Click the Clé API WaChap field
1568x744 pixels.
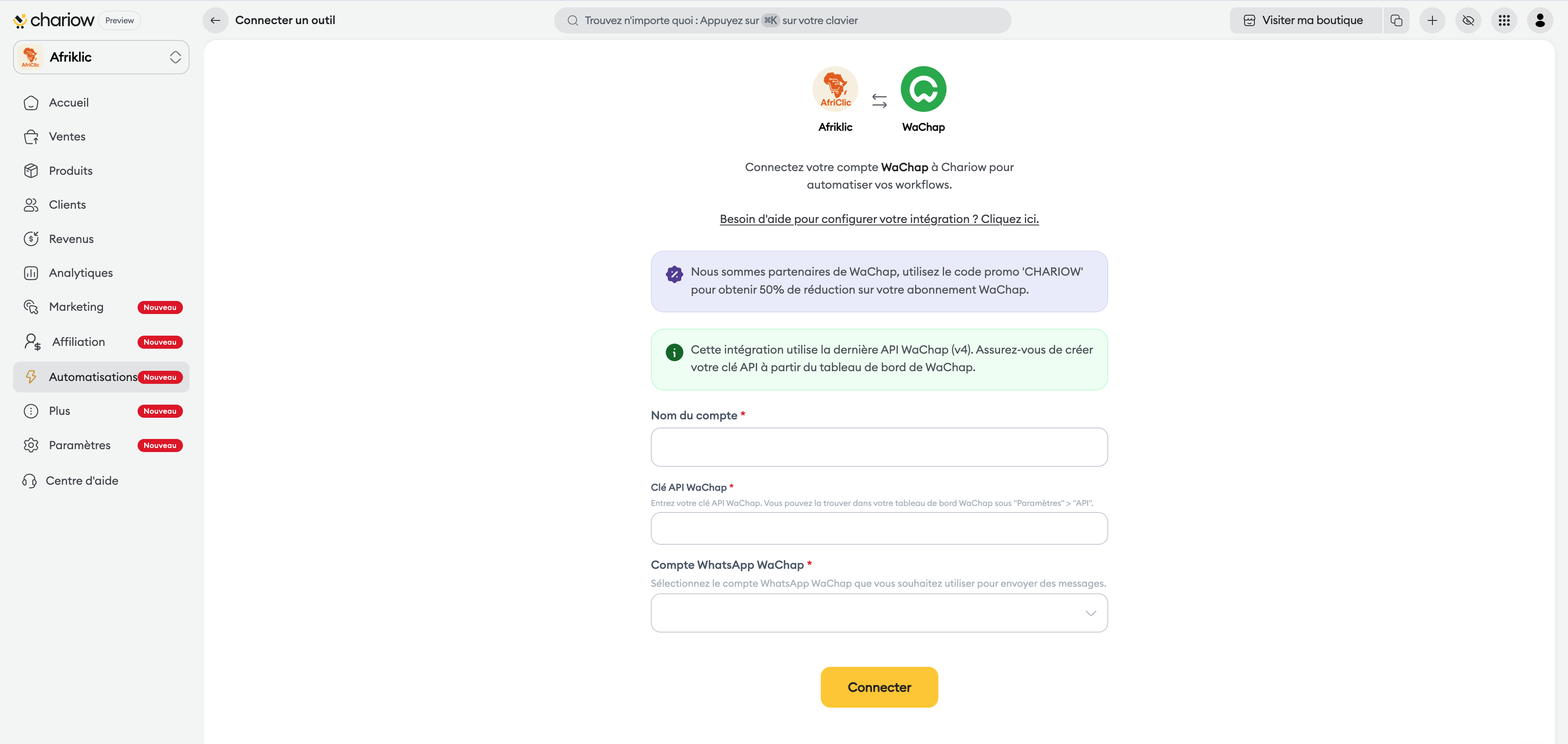tap(879, 528)
